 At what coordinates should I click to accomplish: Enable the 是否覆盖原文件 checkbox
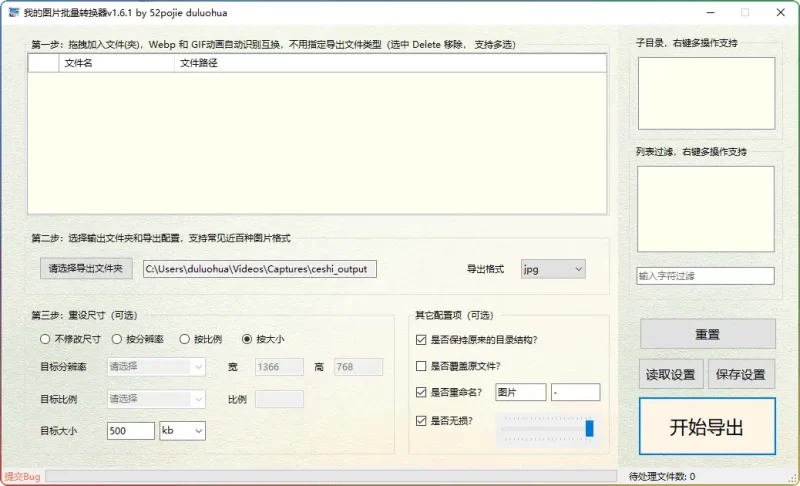421,366
